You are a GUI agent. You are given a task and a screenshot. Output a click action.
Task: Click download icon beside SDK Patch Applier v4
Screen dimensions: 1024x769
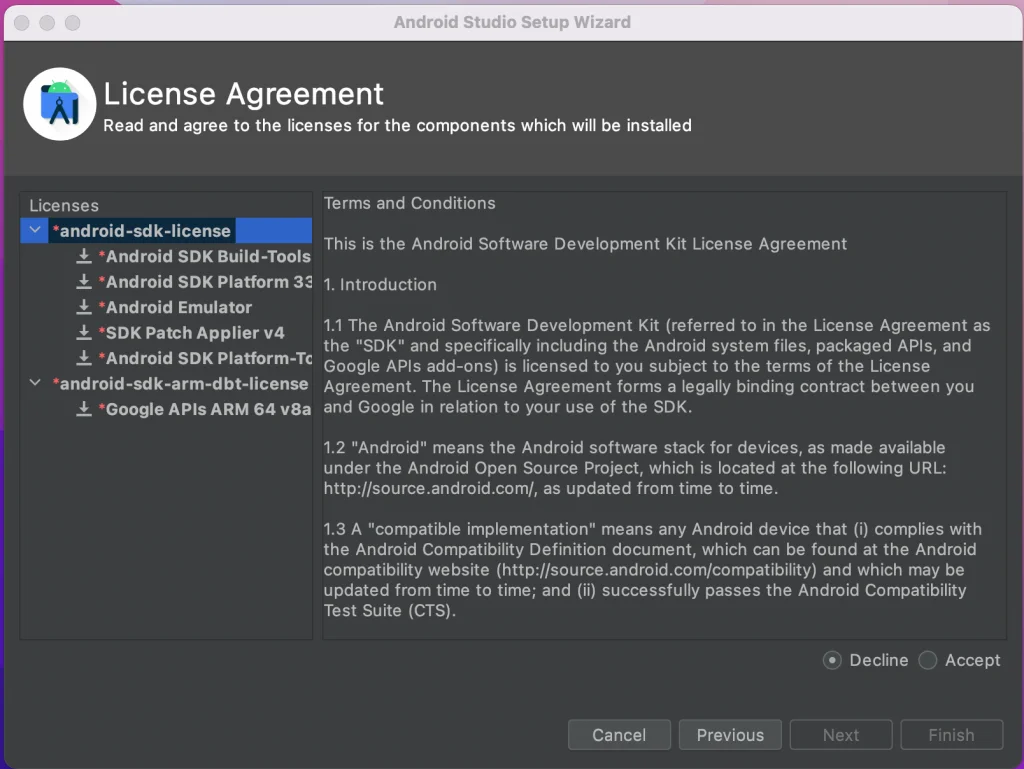84,332
